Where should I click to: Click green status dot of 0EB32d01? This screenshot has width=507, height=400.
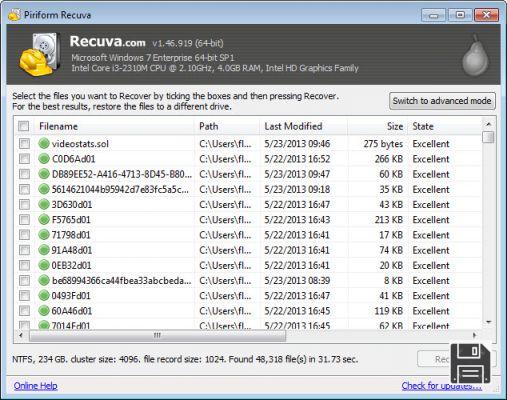point(44,265)
